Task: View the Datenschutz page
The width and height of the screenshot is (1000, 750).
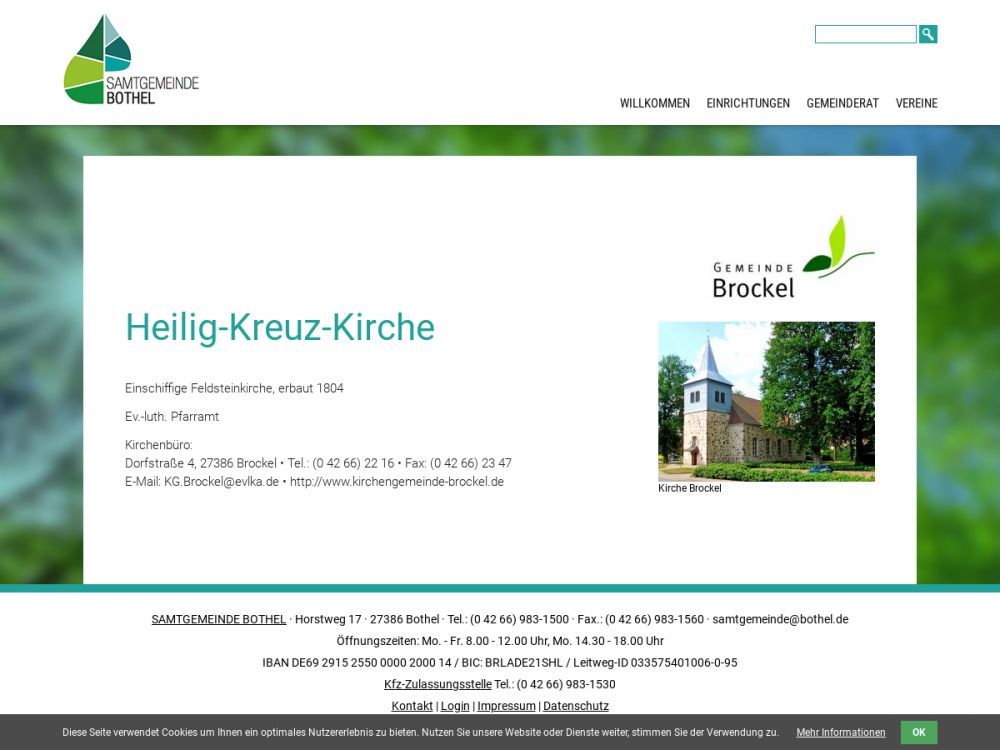Action: pyautogui.click(x=576, y=706)
